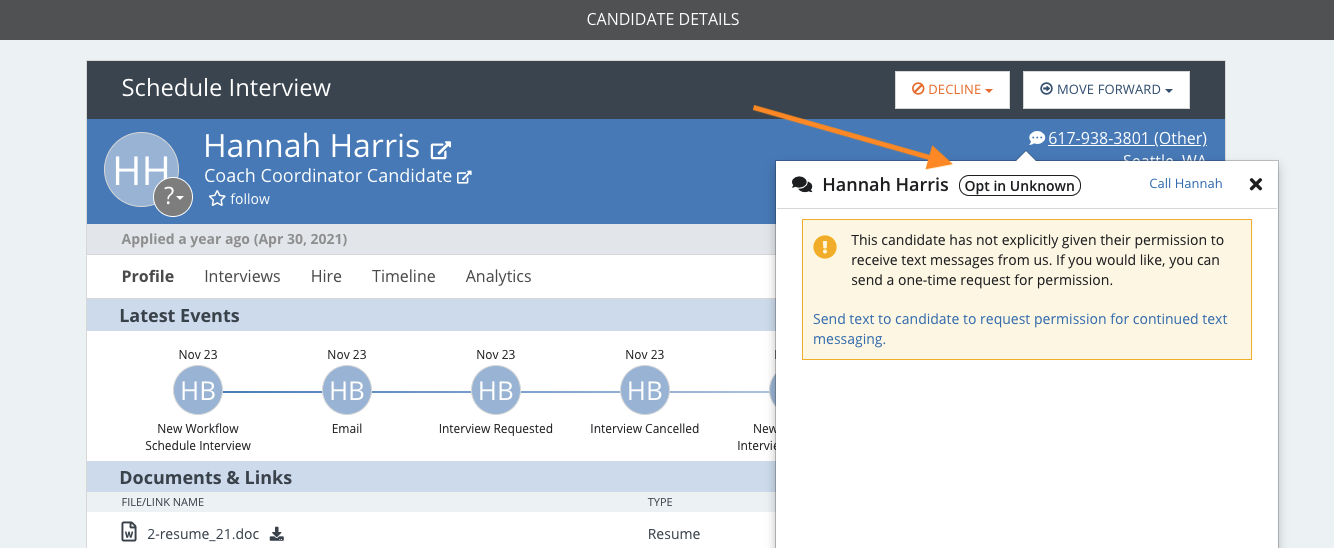
Task: Click the TYPE column header
Action: coord(660,502)
